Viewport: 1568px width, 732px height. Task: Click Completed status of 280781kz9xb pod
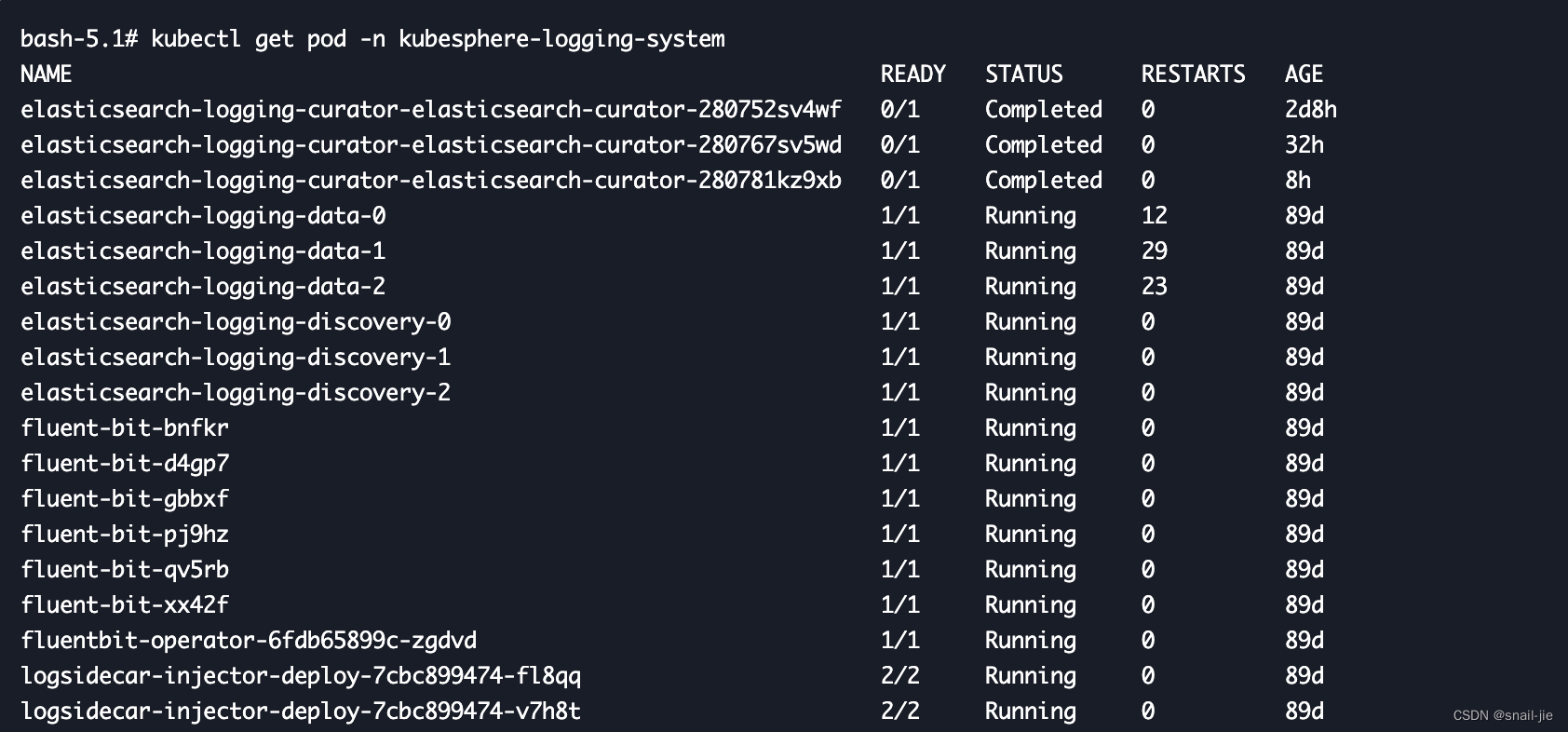point(1044,181)
